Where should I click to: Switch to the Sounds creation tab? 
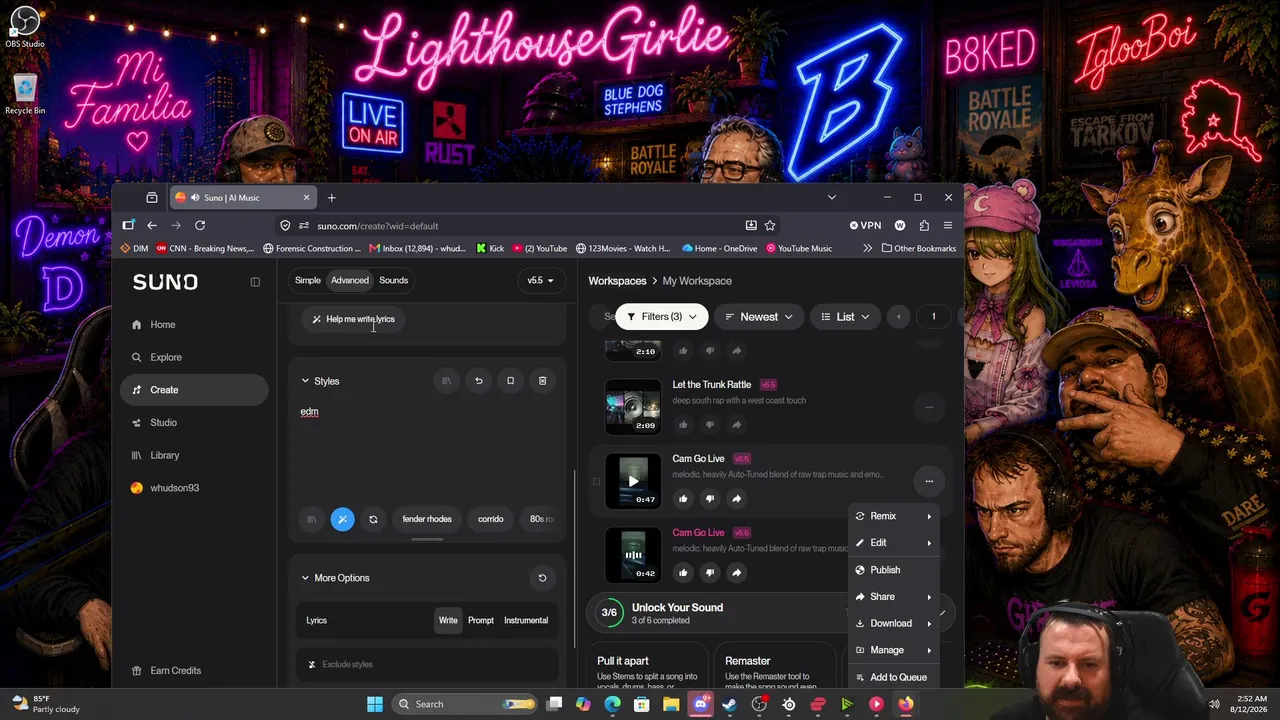393,280
